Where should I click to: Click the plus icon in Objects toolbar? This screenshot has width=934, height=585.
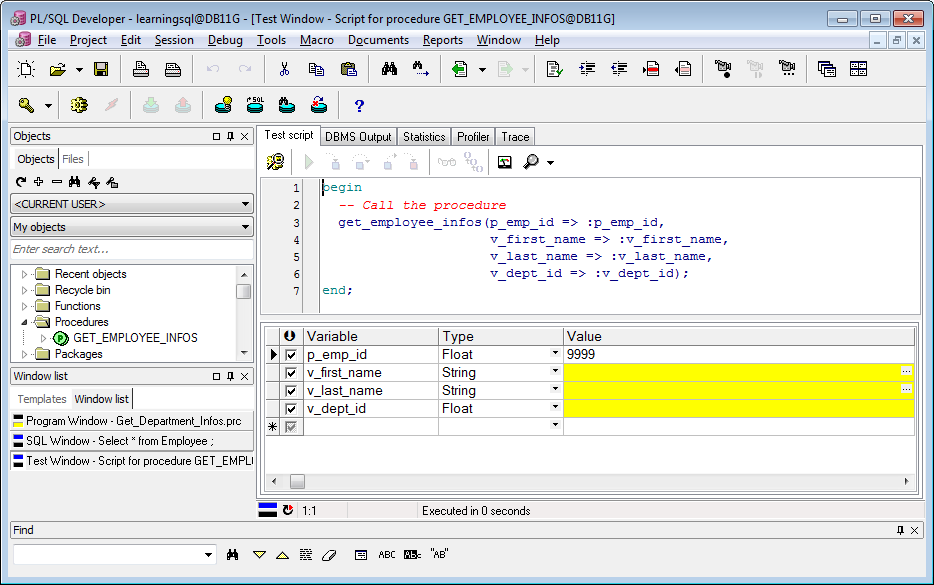(x=39, y=182)
